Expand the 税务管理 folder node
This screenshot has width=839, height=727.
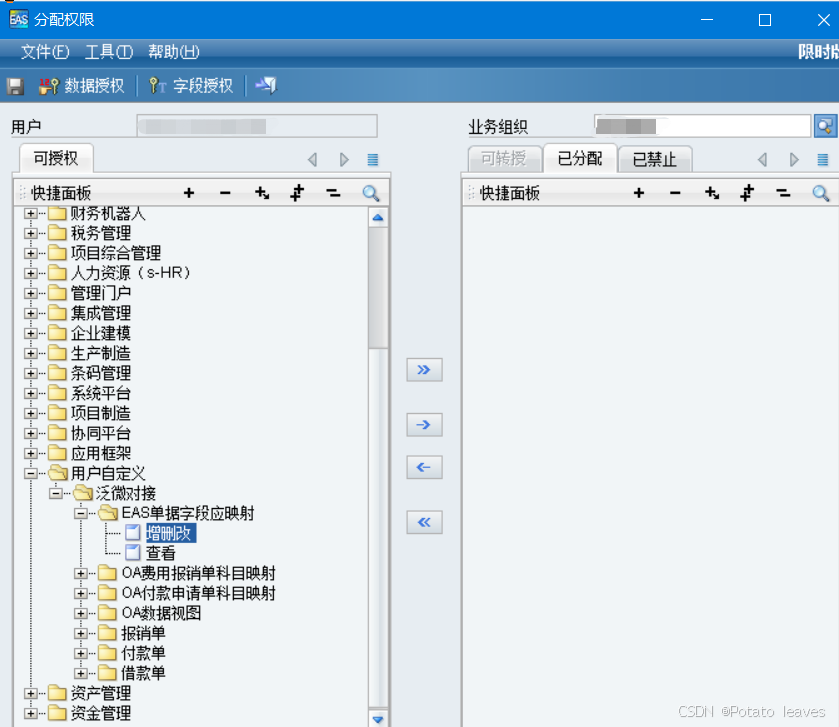[30, 233]
